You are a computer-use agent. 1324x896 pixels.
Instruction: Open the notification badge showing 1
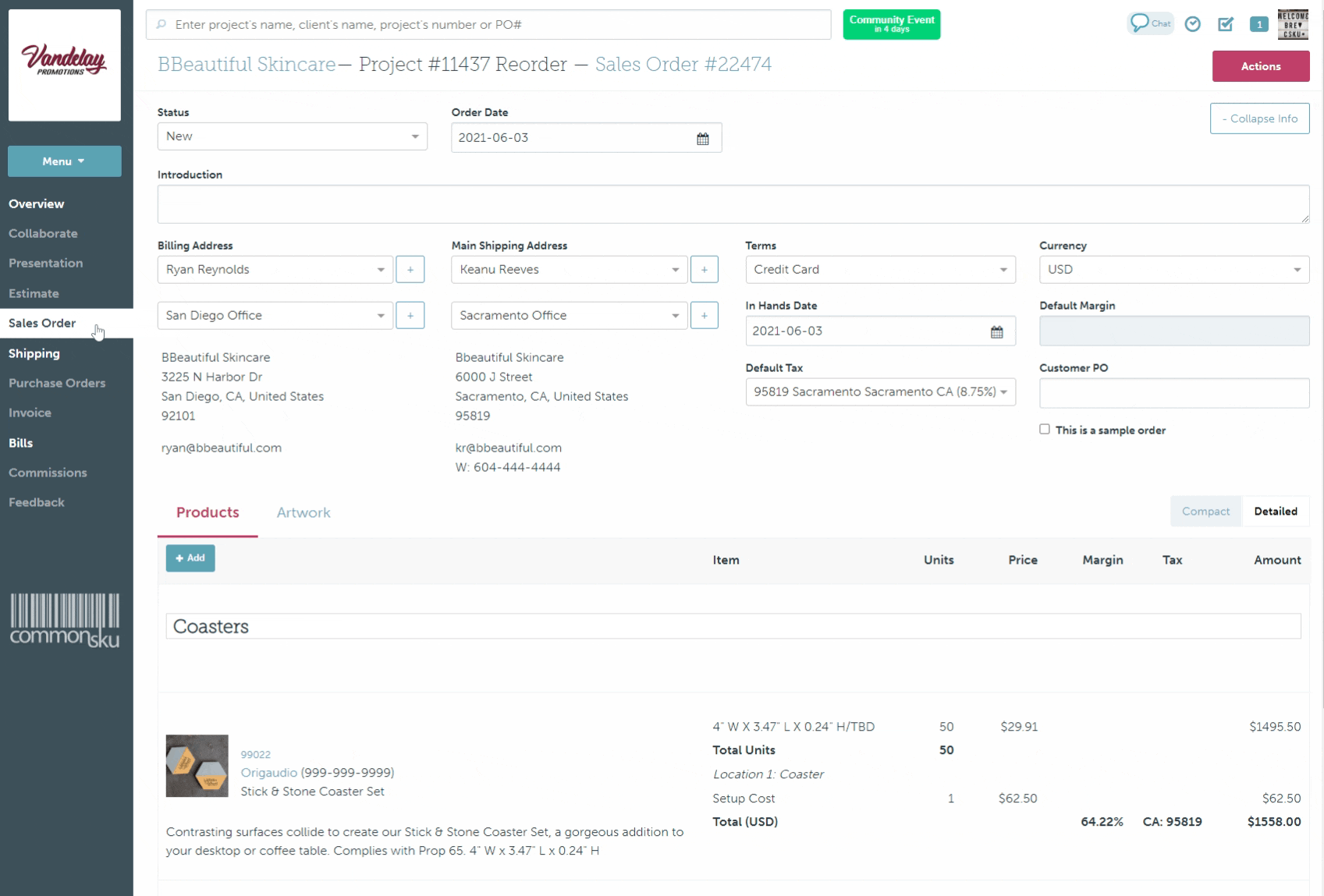click(x=1258, y=24)
